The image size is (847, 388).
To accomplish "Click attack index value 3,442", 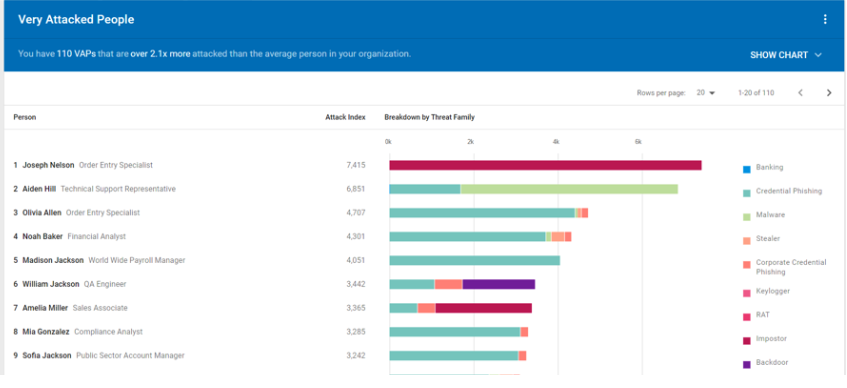I will click(x=356, y=284).
